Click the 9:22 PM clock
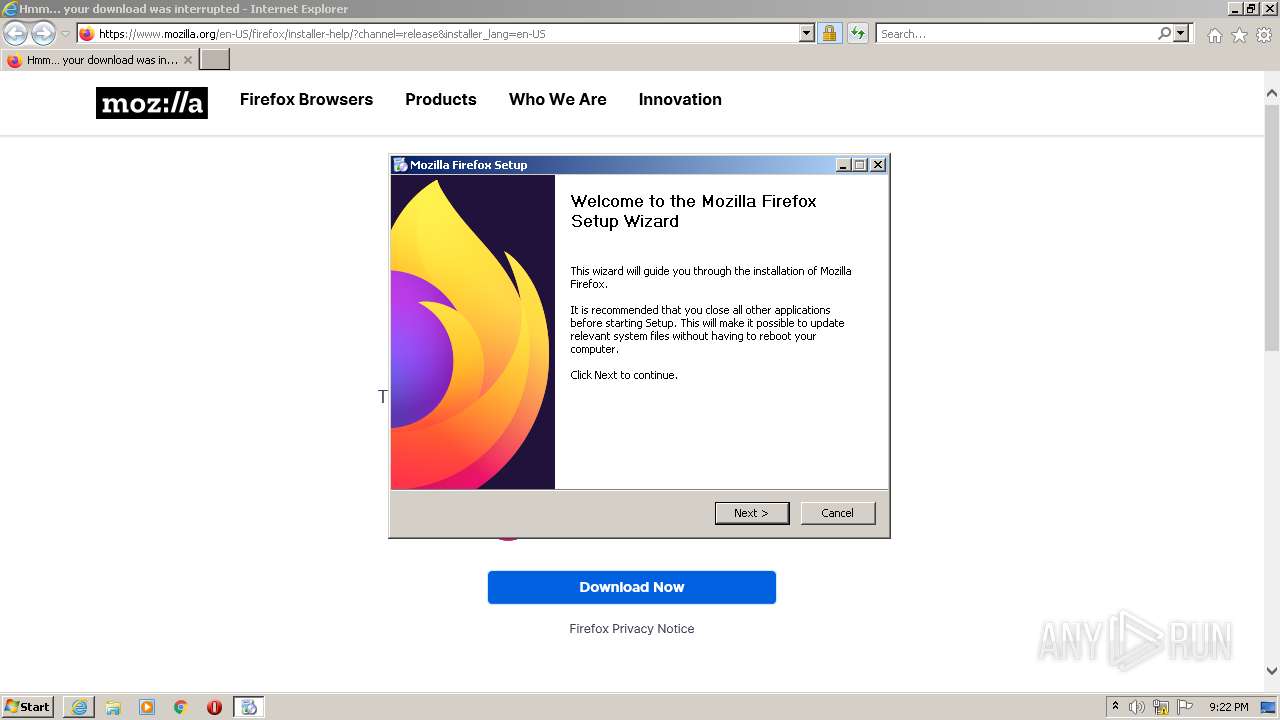This screenshot has width=1280, height=720. [x=1229, y=707]
